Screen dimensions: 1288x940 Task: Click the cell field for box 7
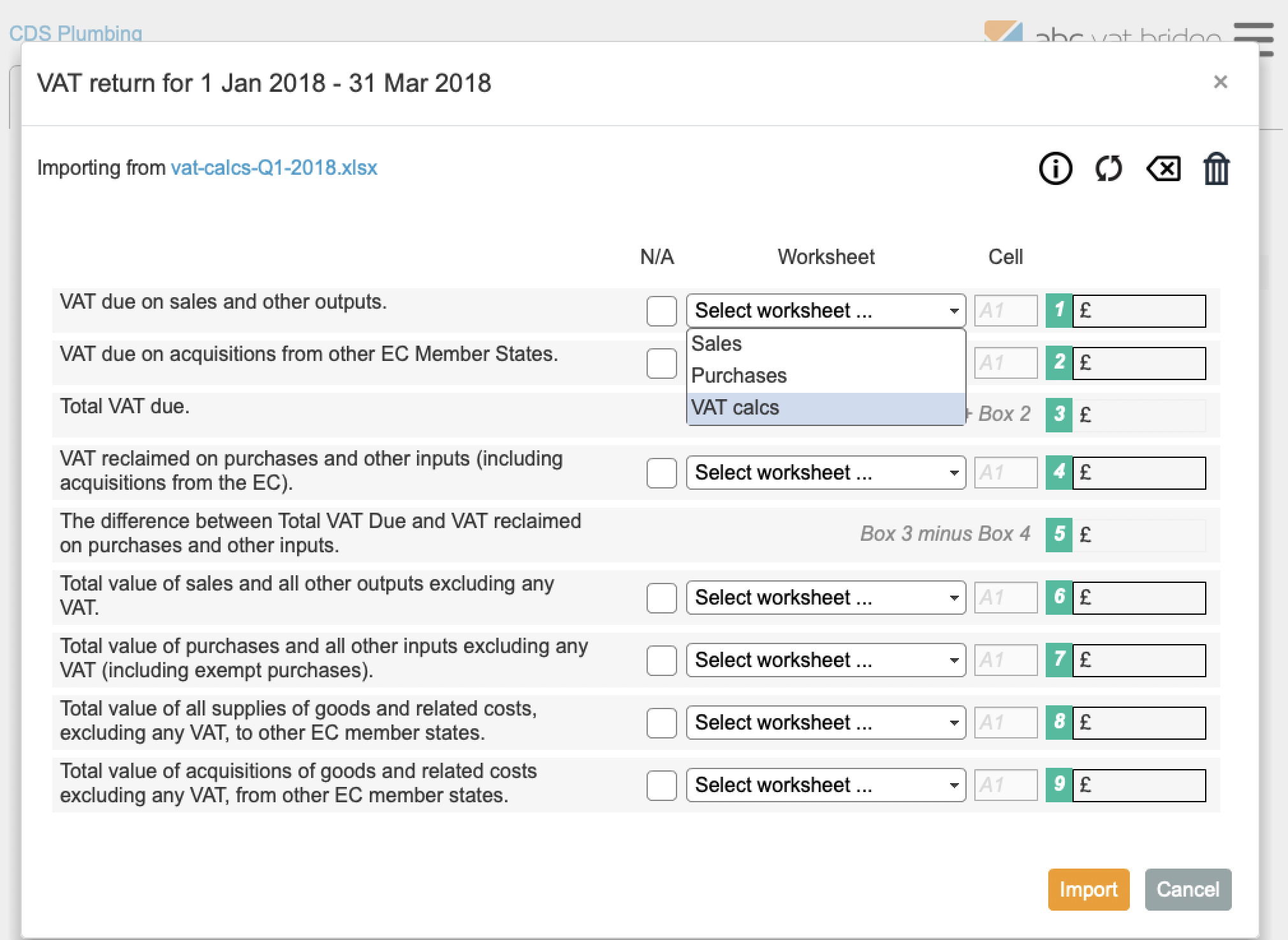[x=1006, y=660]
